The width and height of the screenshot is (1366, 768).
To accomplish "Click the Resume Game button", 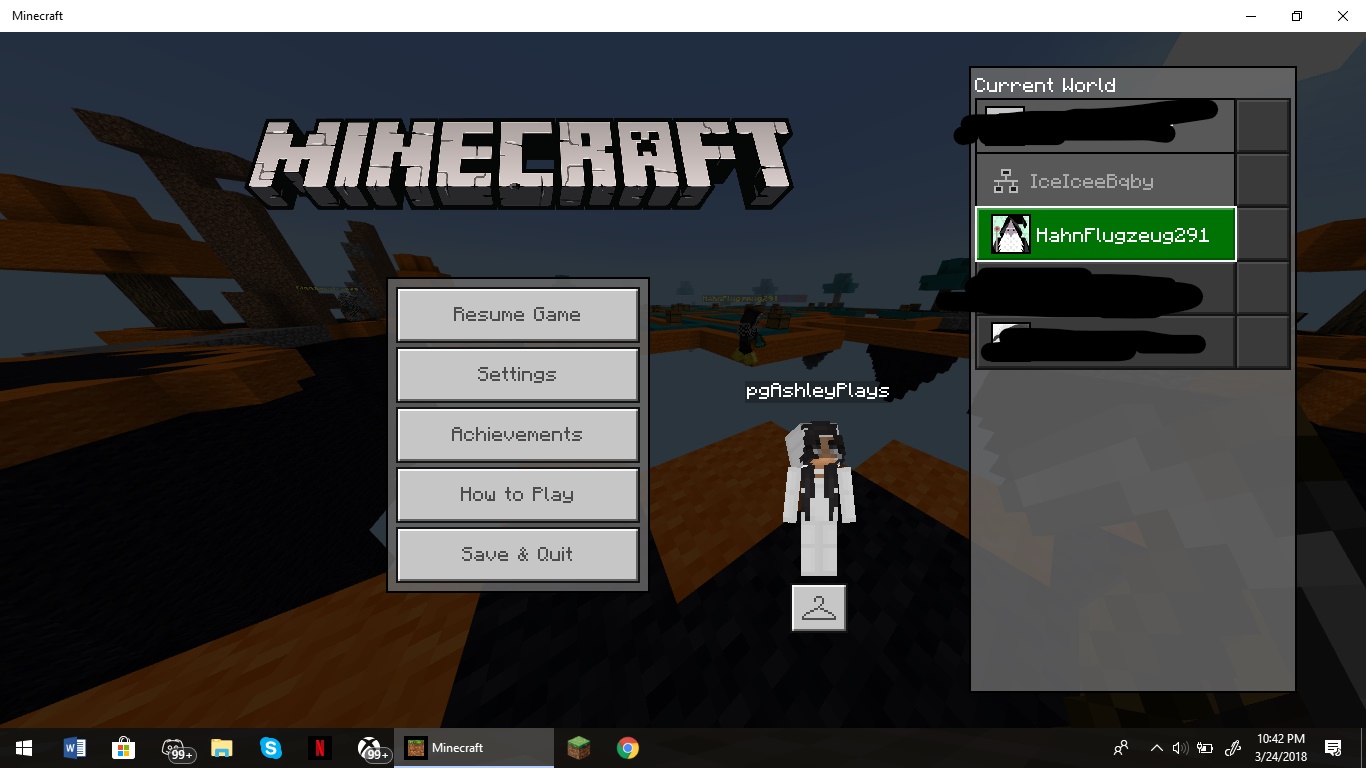I will pos(518,315).
